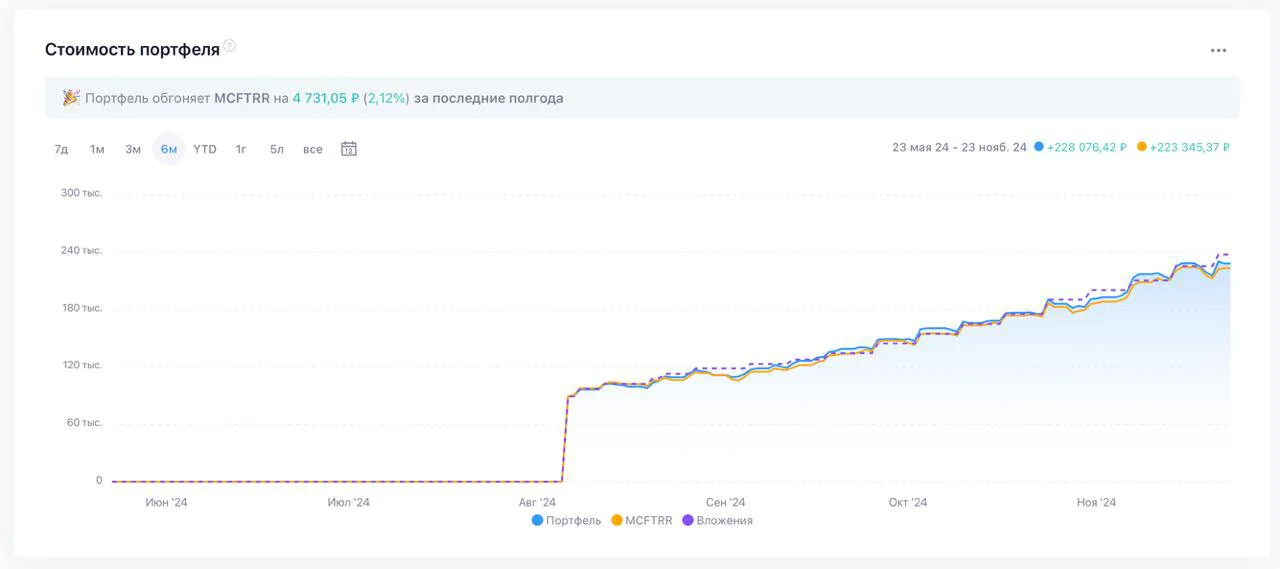Click the 180 тыс. axis label
The image size is (1280, 569).
point(82,308)
